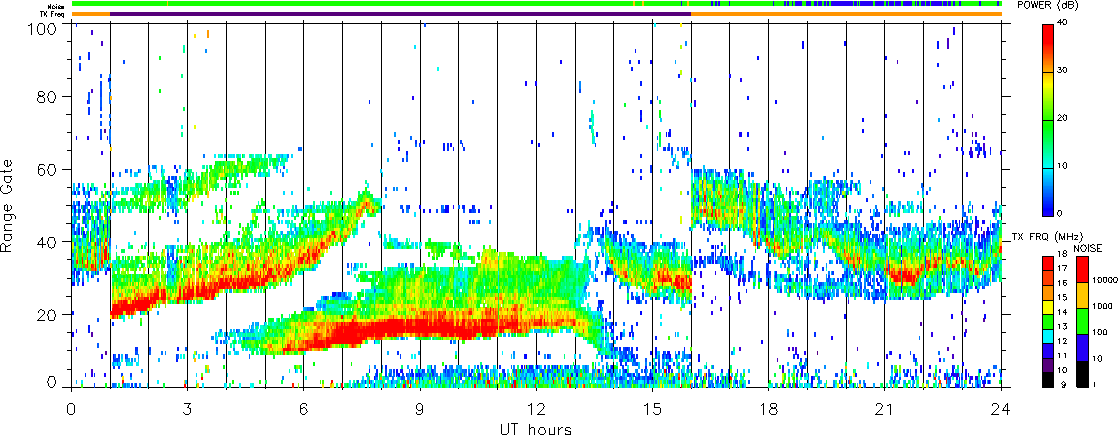Click the 24 tick label on UT hours axis

click(x=1001, y=410)
